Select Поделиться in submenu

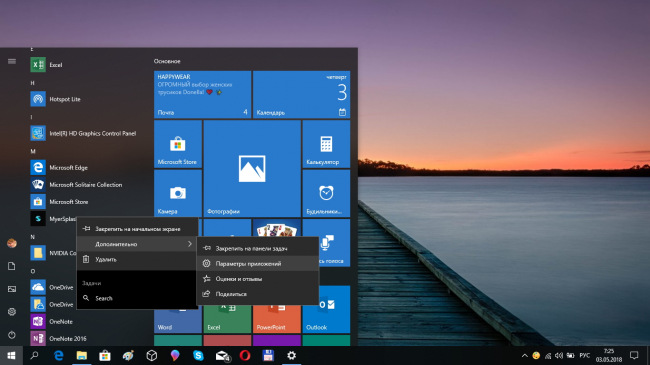coord(257,294)
